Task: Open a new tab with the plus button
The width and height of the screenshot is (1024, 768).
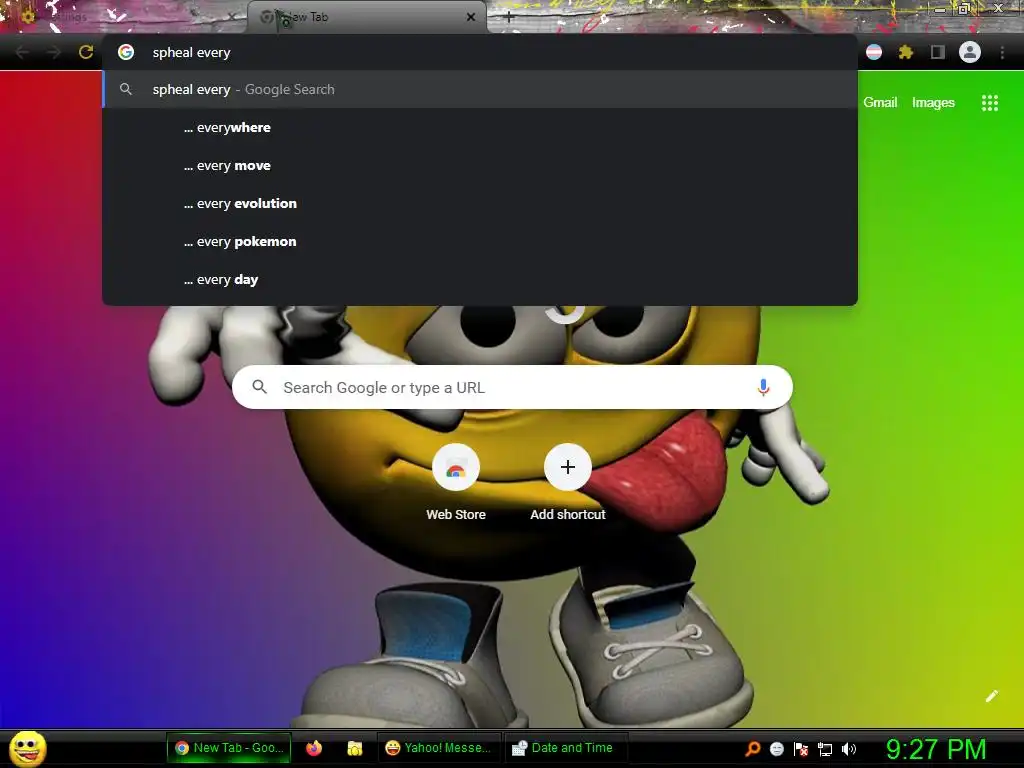Action: (x=509, y=18)
